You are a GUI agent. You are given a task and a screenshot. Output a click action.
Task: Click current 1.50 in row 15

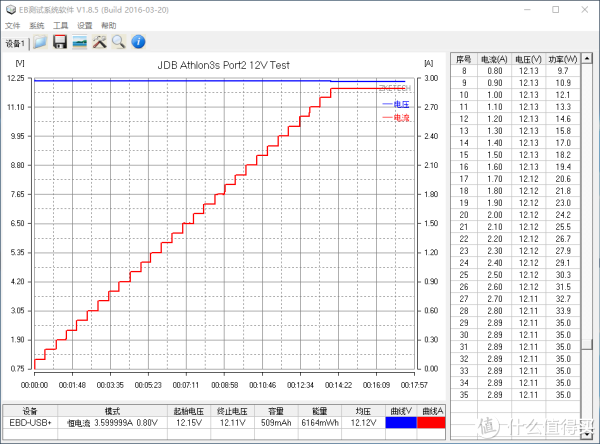pyautogui.click(x=494, y=155)
